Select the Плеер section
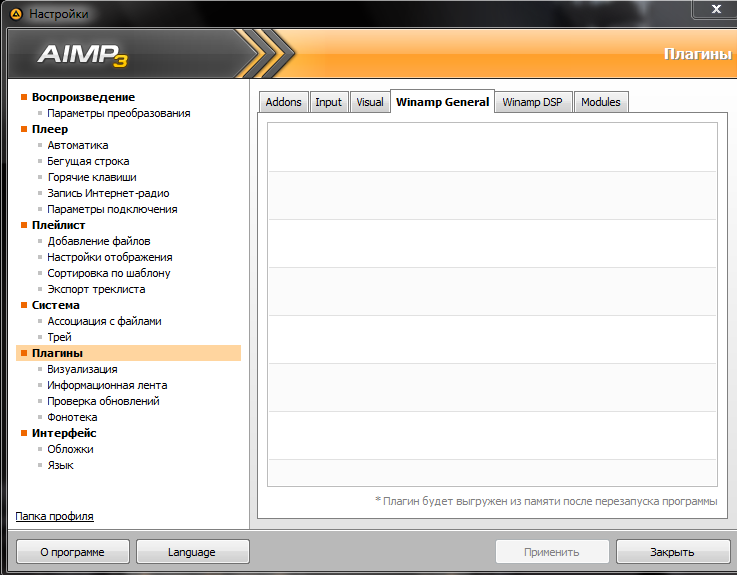The image size is (737, 575). [50, 129]
